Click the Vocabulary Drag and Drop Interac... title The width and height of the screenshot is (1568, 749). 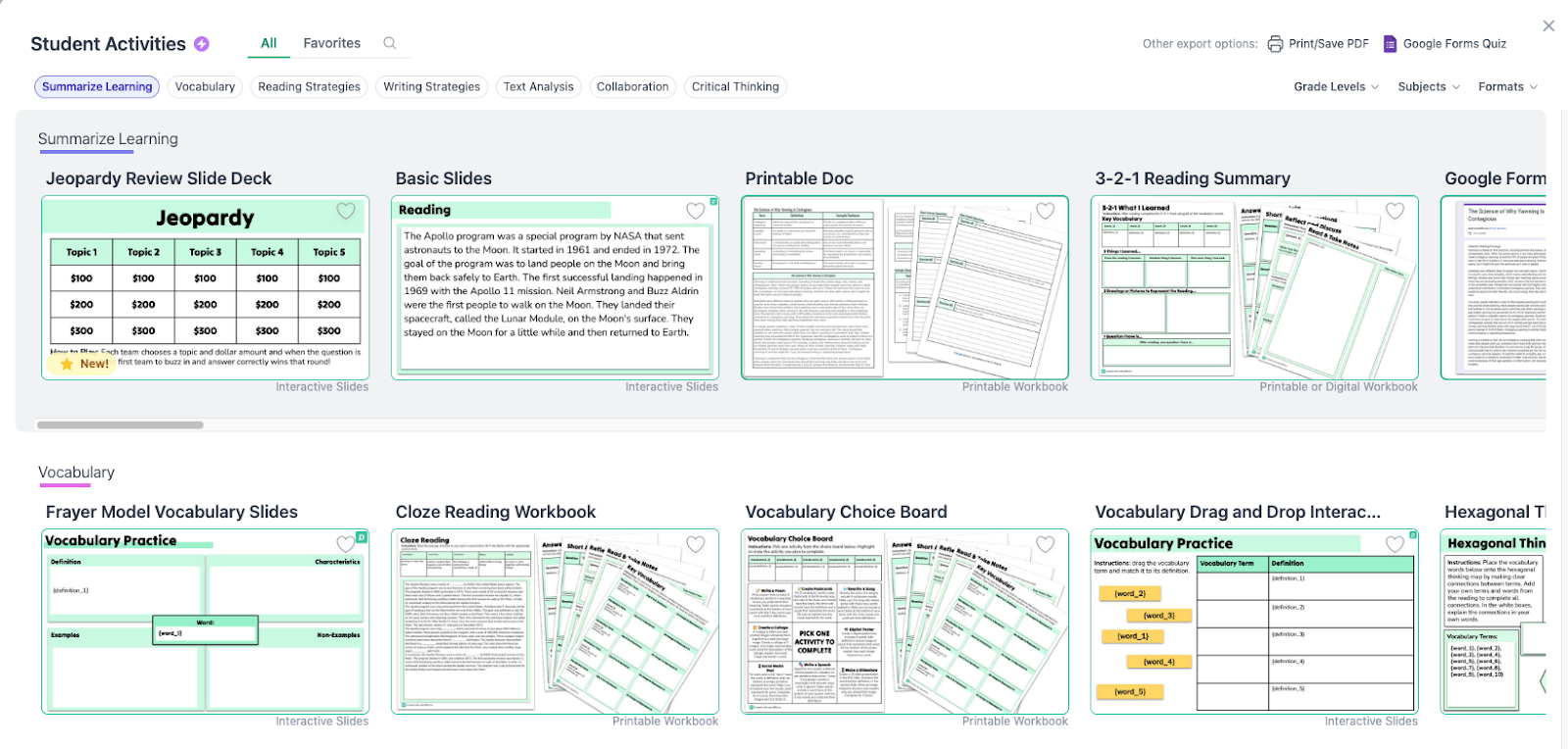(x=1238, y=512)
